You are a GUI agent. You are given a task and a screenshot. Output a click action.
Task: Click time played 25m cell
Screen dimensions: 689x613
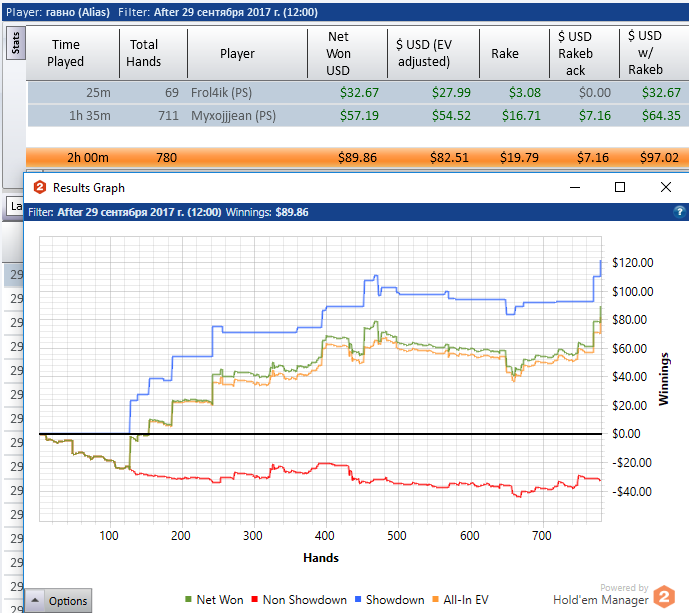(98, 92)
